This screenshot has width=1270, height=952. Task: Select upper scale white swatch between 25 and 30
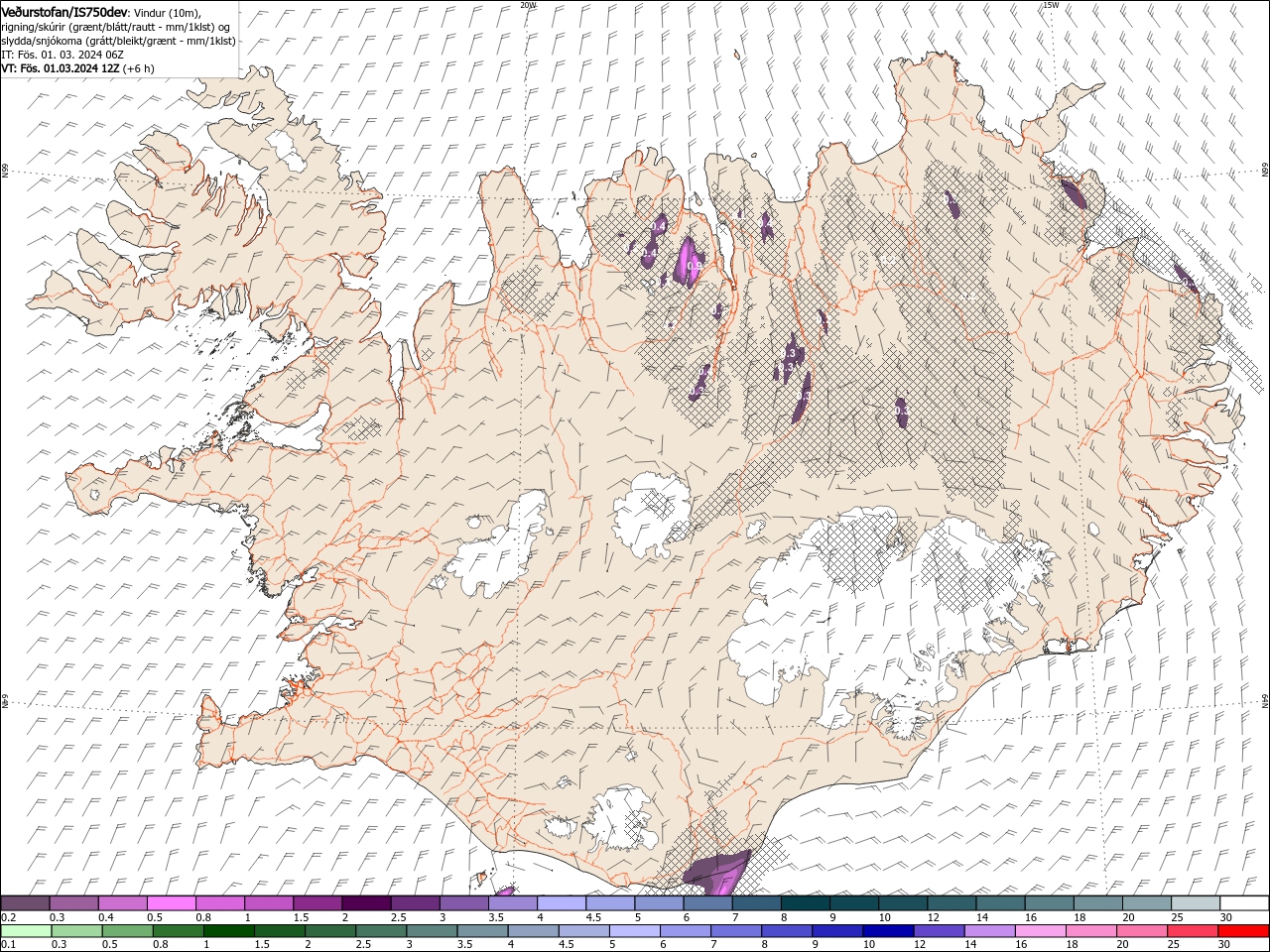click(1195, 903)
